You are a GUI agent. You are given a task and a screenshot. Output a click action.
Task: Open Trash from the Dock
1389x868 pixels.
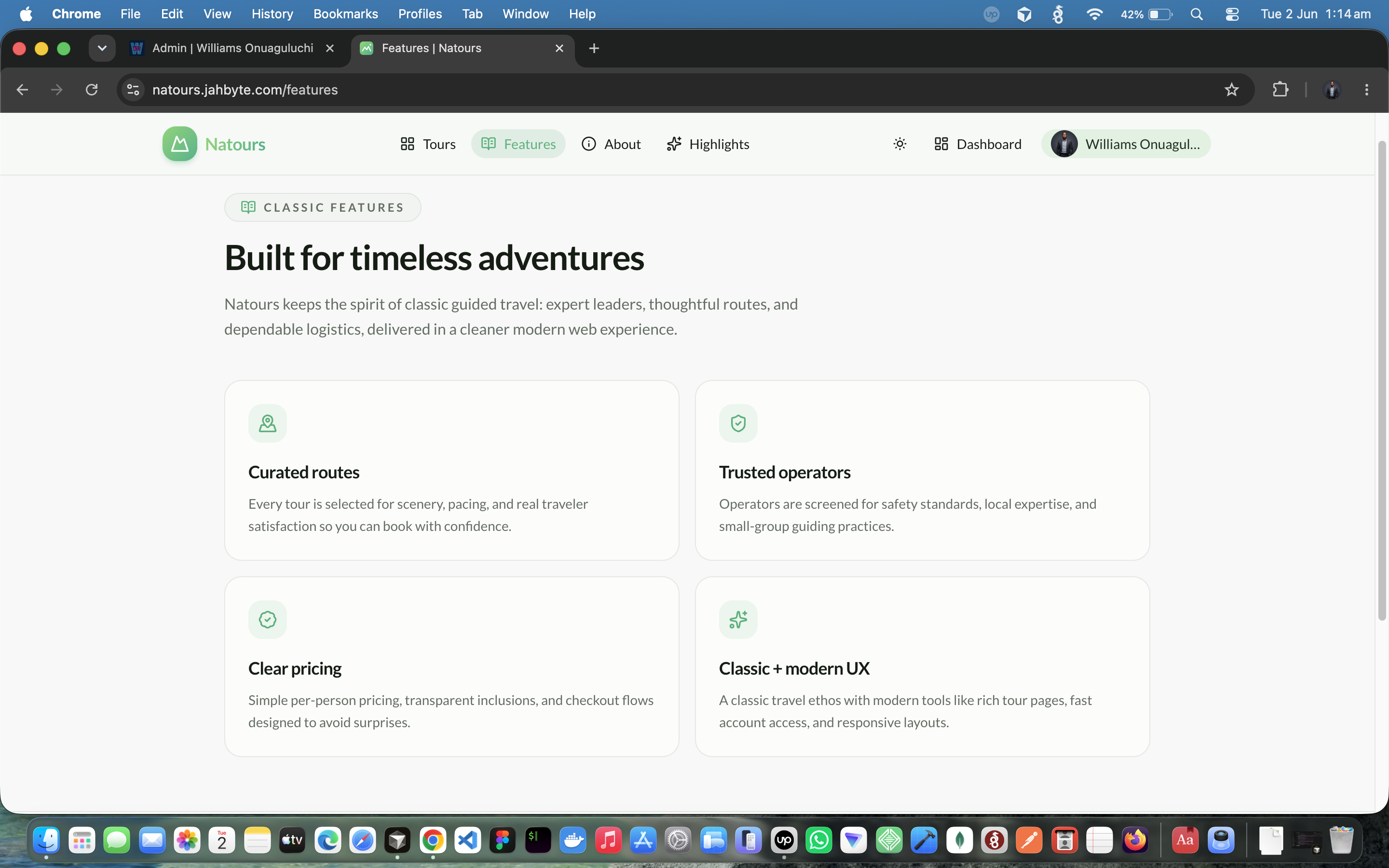(x=1341, y=841)
